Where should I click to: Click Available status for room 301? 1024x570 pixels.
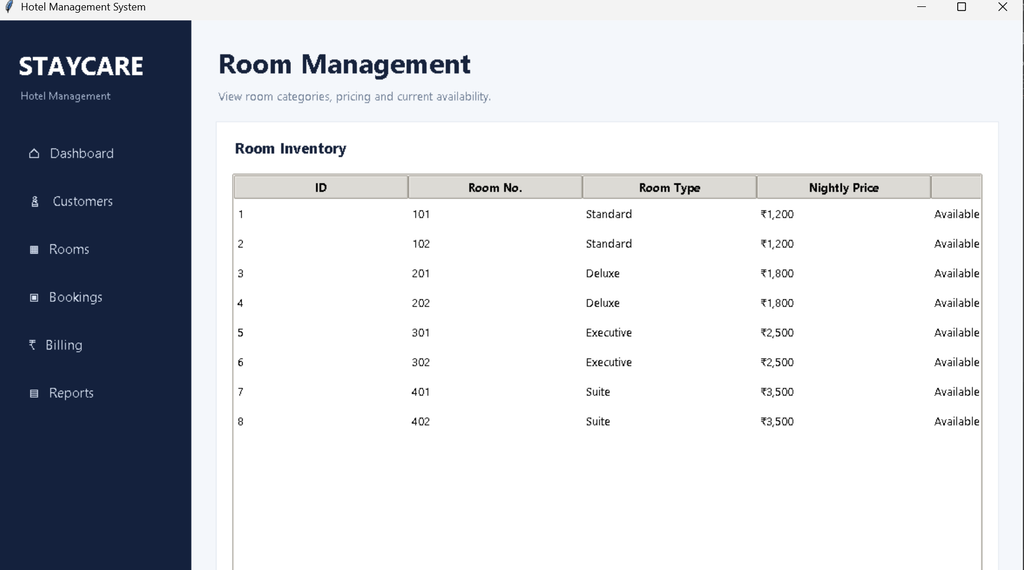point(957,333)
